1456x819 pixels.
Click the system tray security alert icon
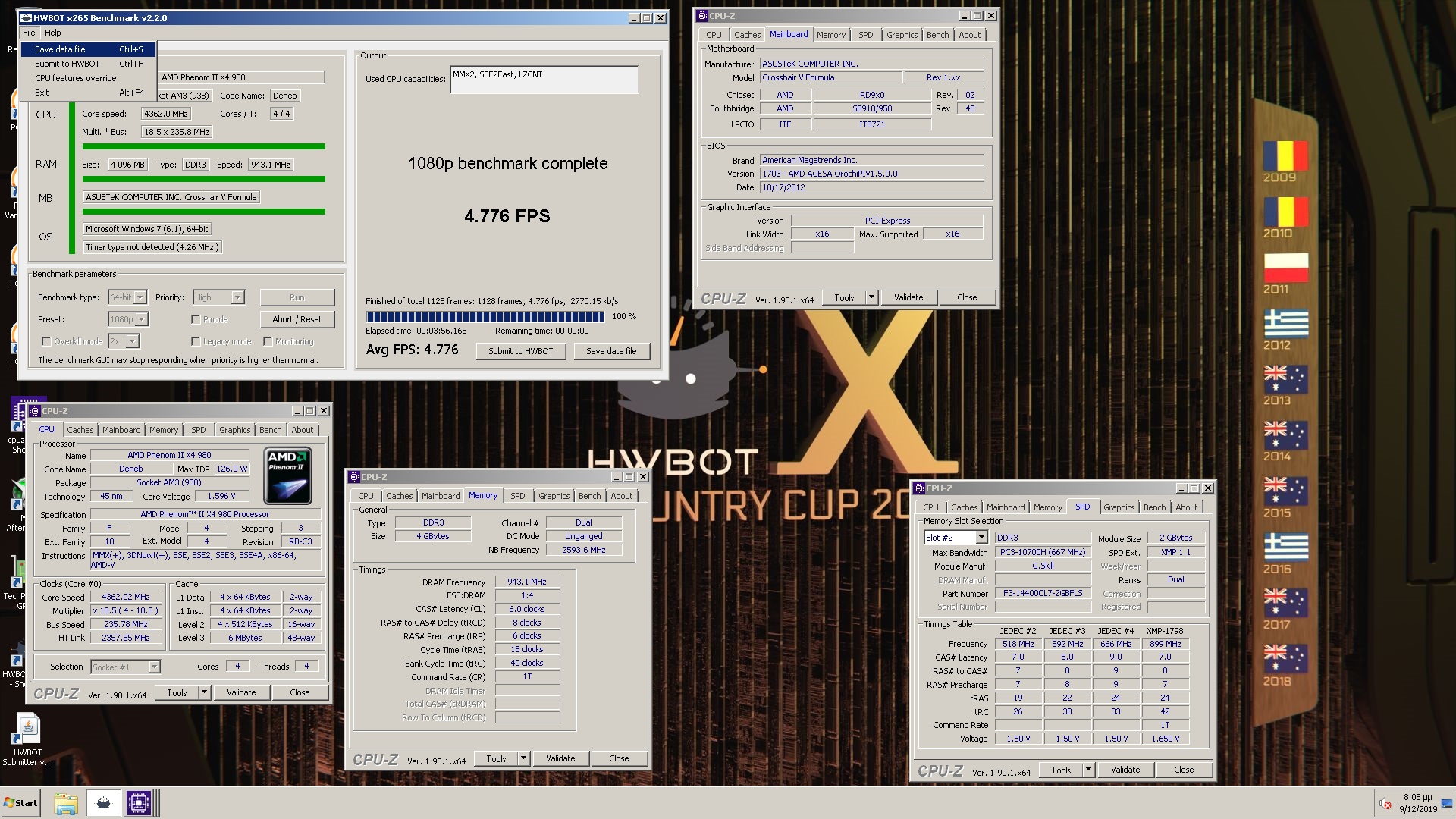1385,804
